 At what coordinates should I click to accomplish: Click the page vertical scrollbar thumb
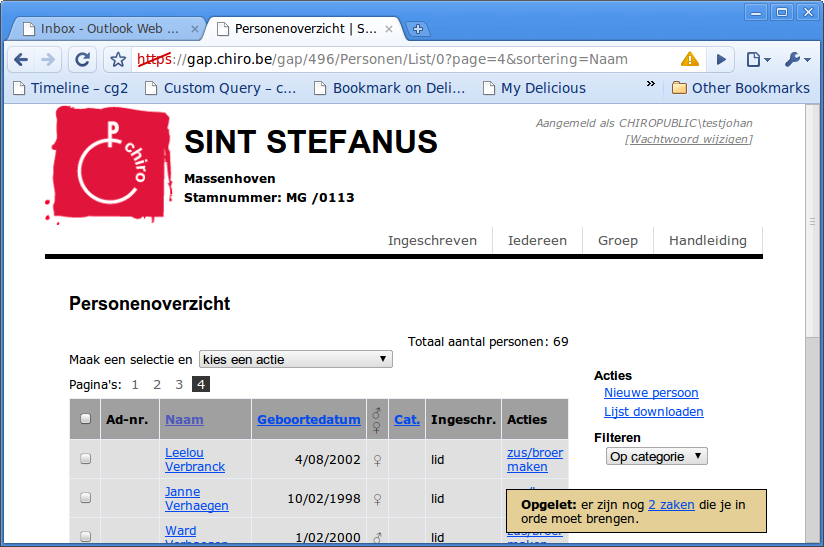pos(812,221)
